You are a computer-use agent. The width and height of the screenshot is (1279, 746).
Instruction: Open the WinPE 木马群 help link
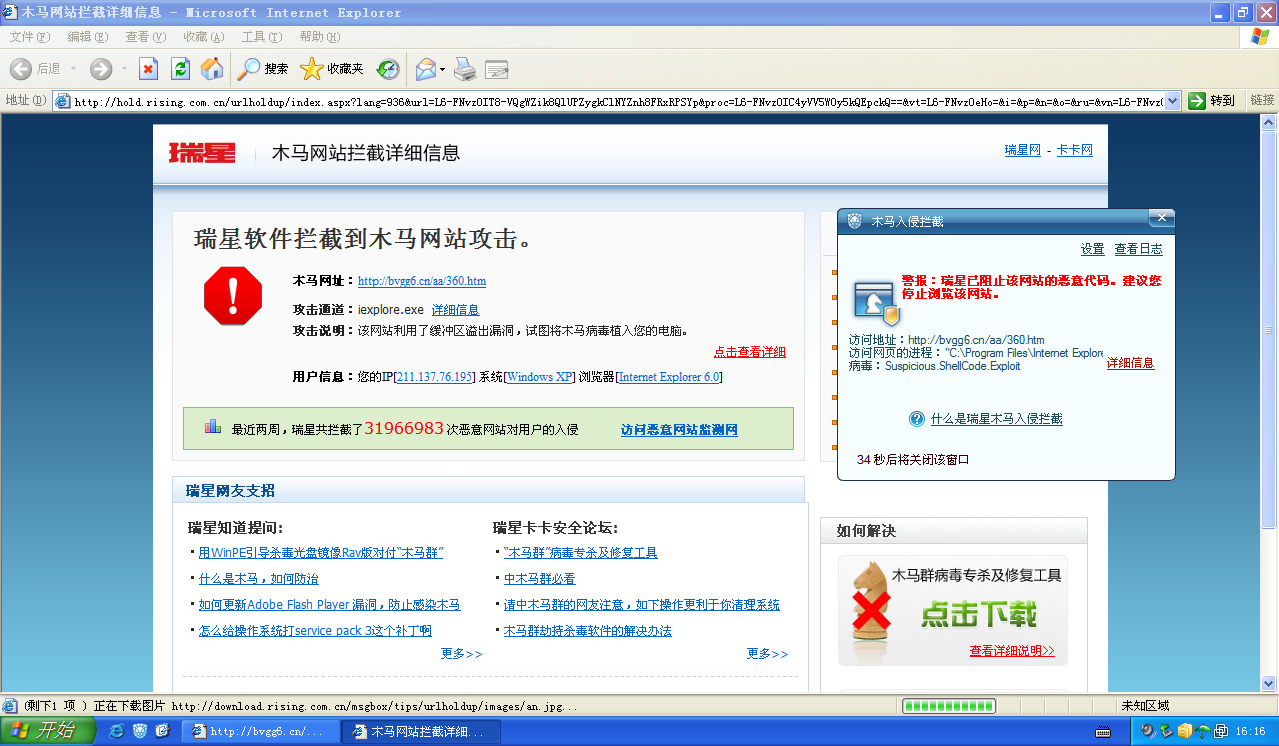321,553
